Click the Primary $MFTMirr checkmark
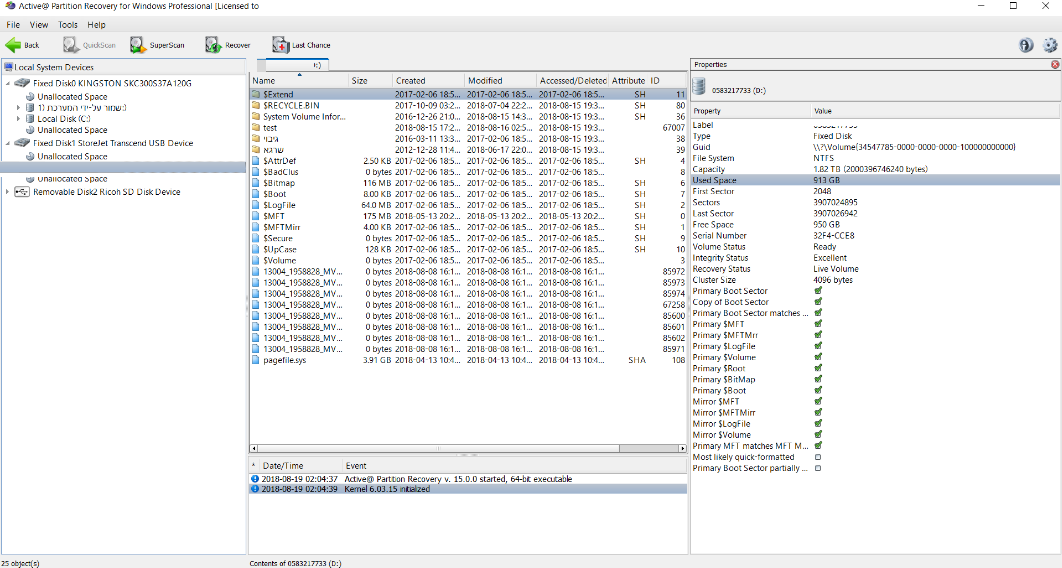This screenshot has height=568, width=1062. click(818, 335)
